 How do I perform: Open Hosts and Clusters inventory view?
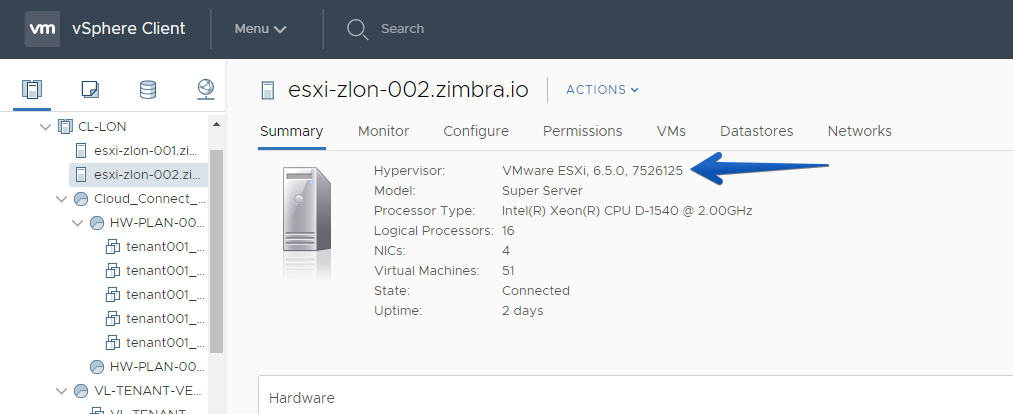[x=32, y=89]
